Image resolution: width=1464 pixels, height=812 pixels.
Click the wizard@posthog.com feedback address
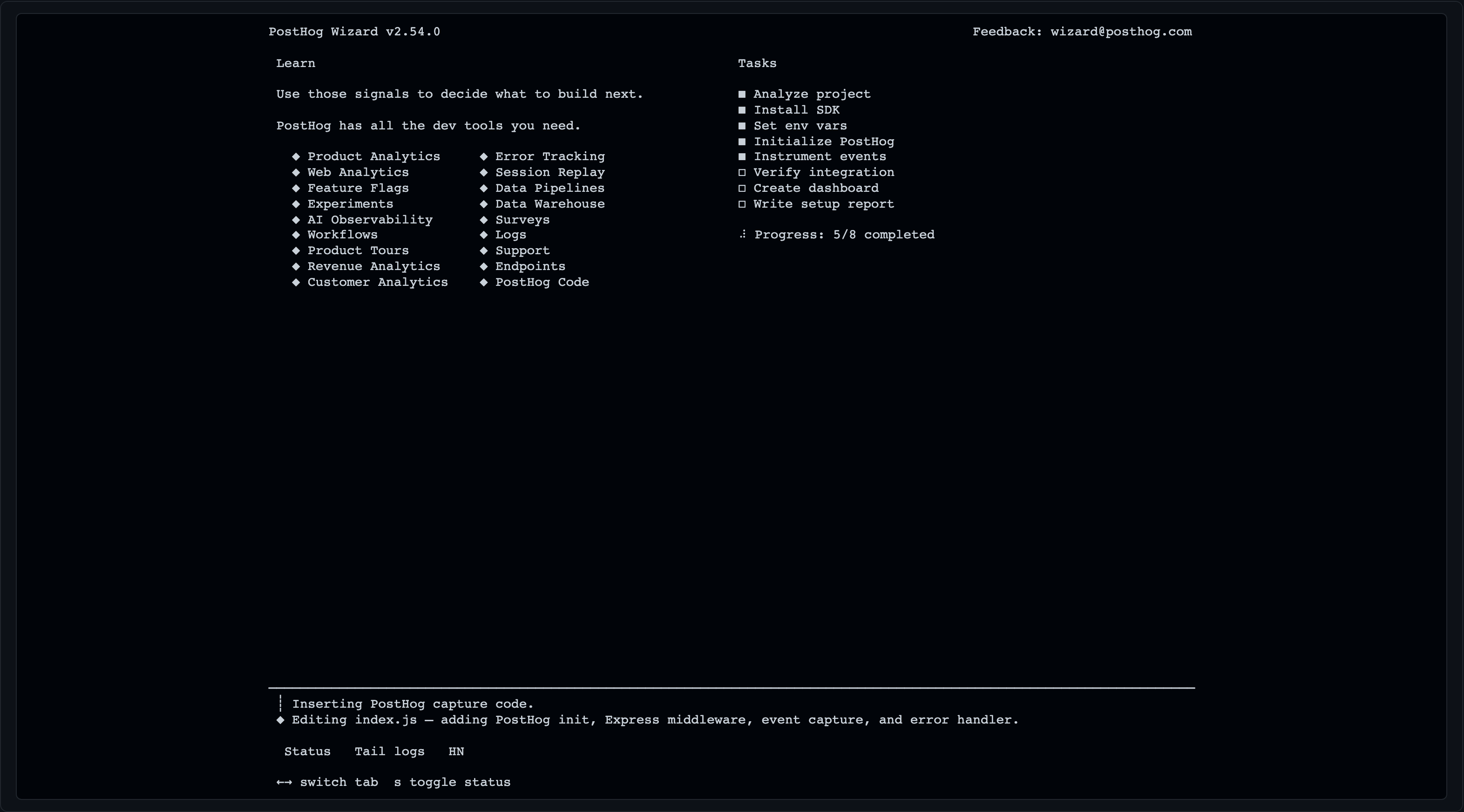tap(1121, 32)
